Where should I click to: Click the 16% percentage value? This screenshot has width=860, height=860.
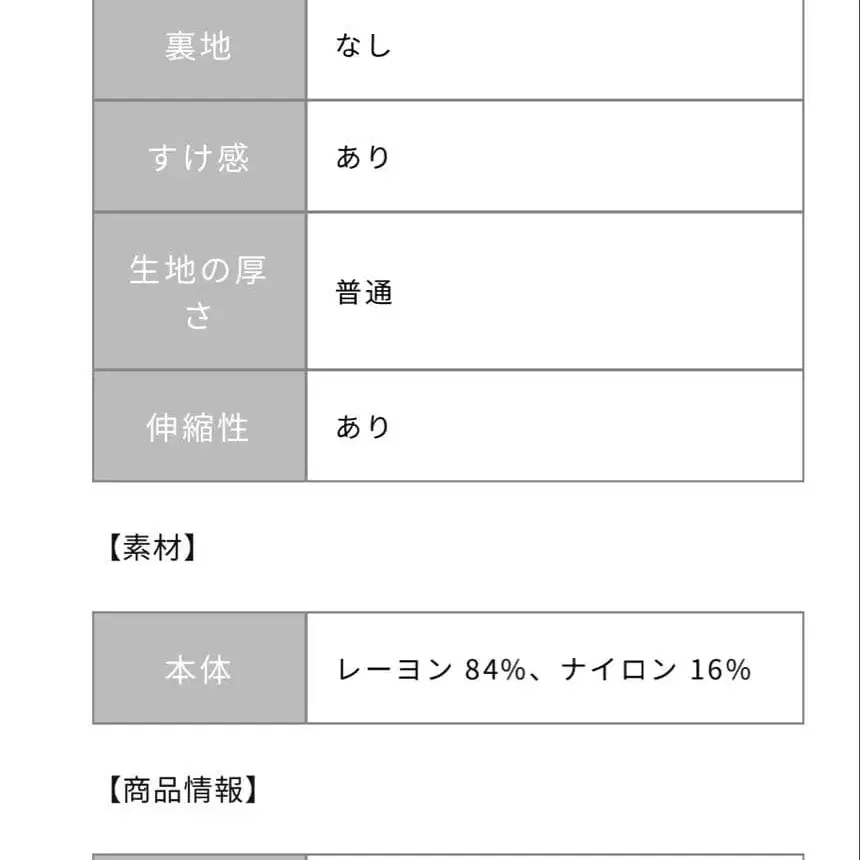[720, 669]
